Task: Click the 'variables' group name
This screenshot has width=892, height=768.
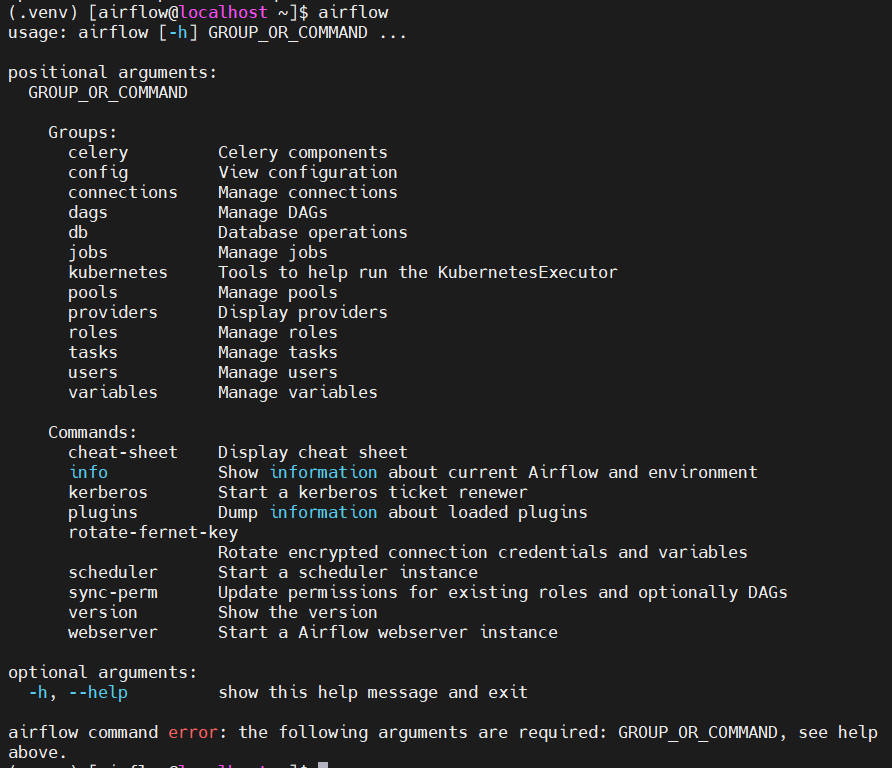Action: pyautogui.click(x=113, y=393)
